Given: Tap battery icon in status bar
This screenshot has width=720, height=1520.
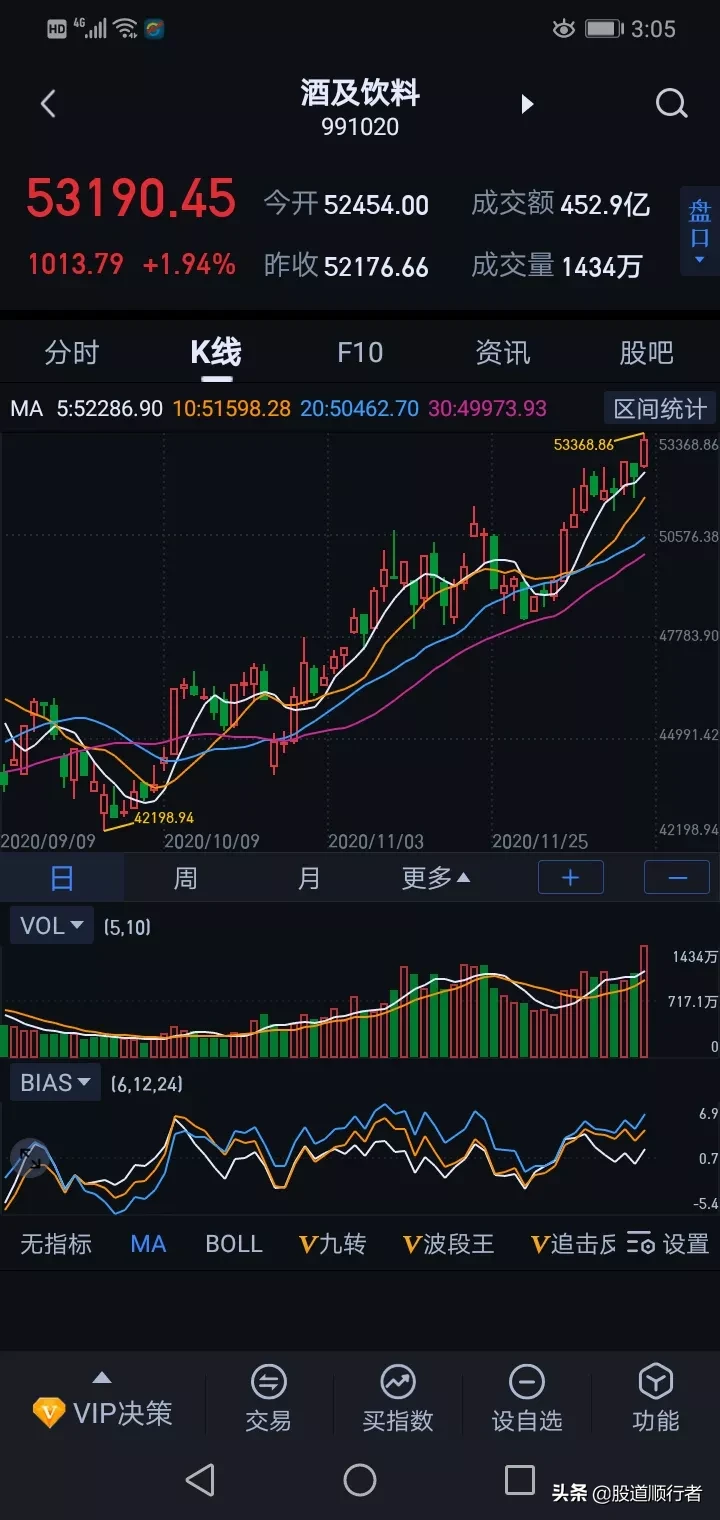Looking at the screenshot, I should pyautogui.click(x=604, y=29).
